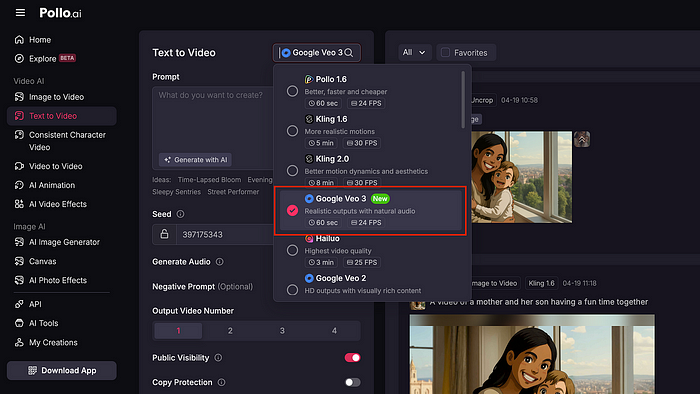
Task: Click the Public Visibility info icon
Action: click(218, 358)
